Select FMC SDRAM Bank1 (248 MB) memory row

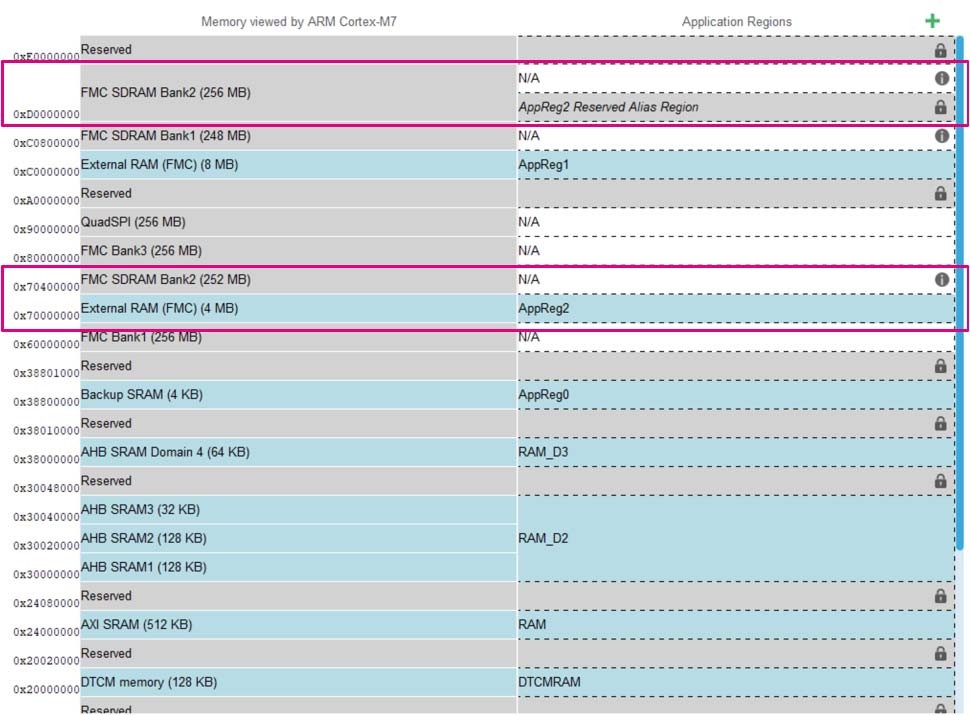click(298, 136)
